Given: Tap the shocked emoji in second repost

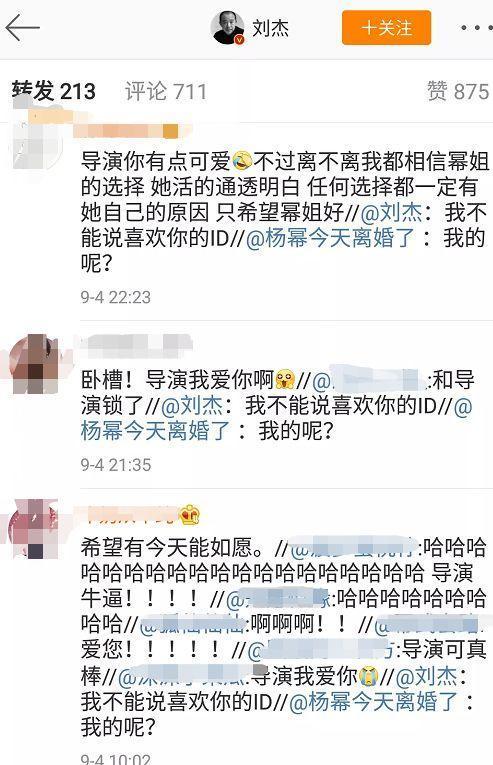Looking at the screenshot, I should 285,380.
